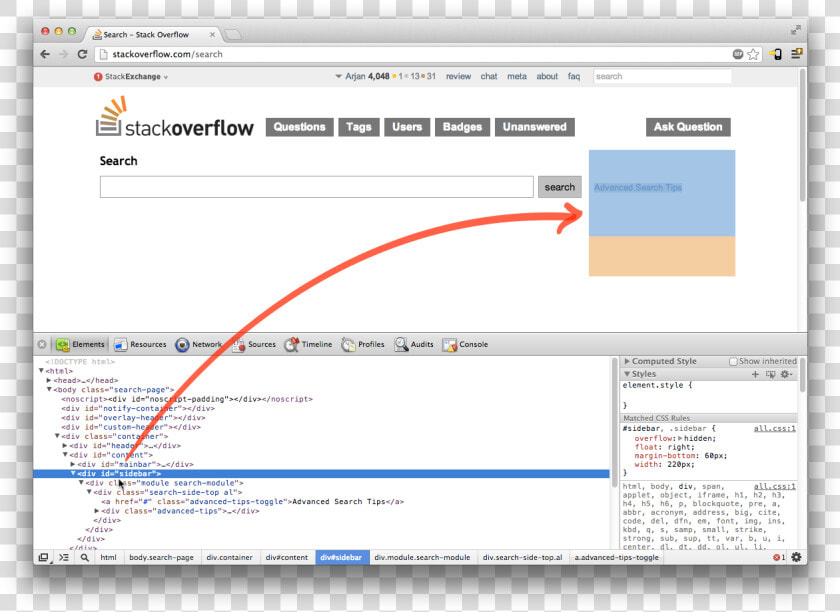Collapse the body search-page node
Image resolution: width=840 pixels, height=612 pixels.
point(49,390)
